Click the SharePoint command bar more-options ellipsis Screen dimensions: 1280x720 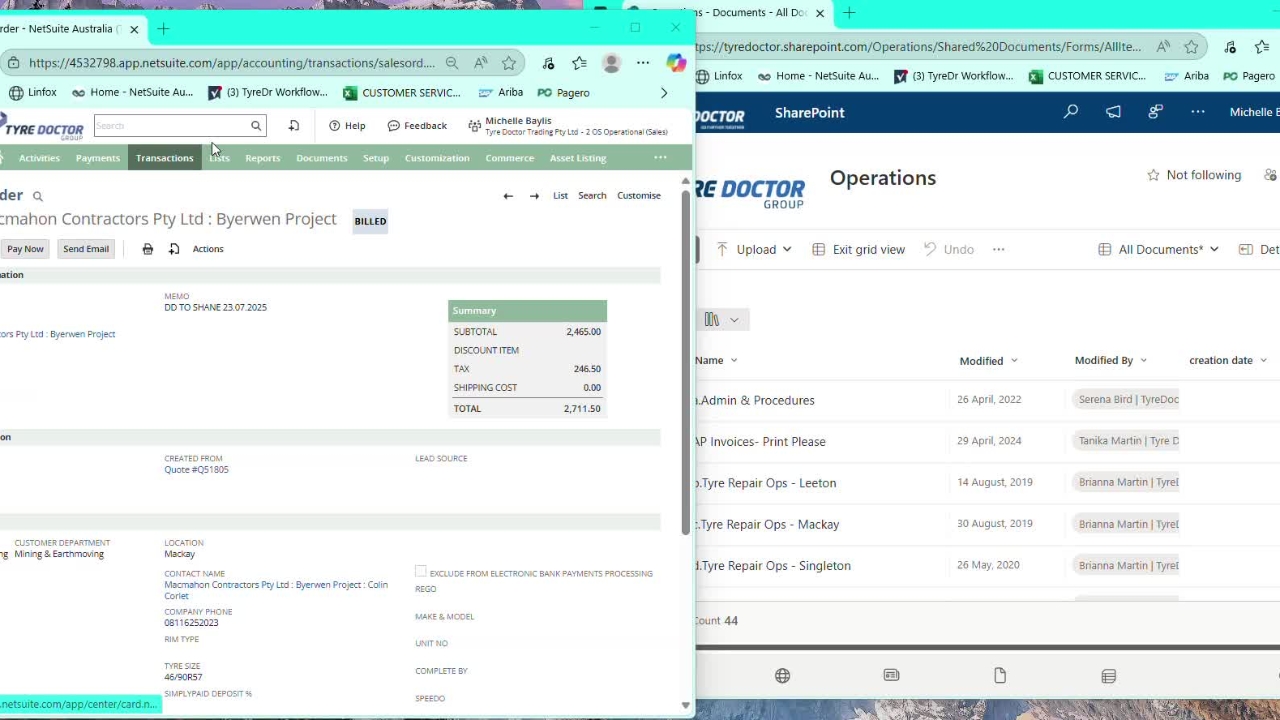(x=998, y=250)
